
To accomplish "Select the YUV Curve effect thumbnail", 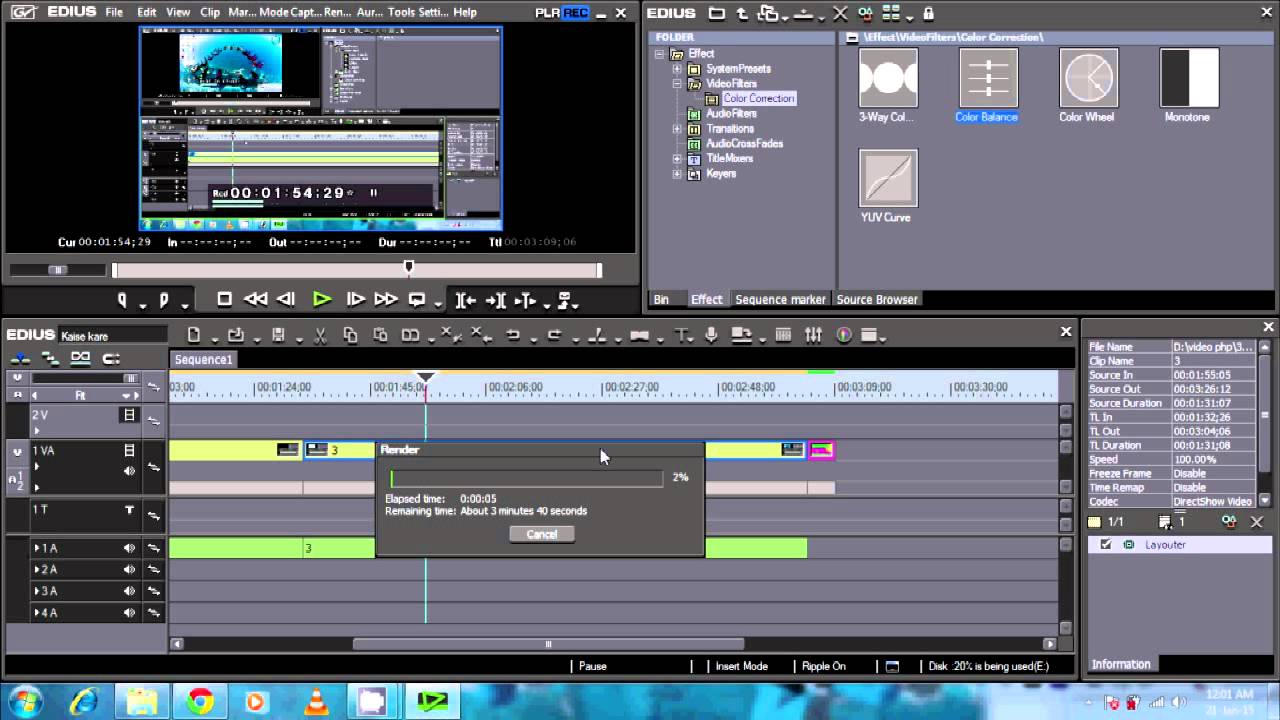I will point(888,178).
